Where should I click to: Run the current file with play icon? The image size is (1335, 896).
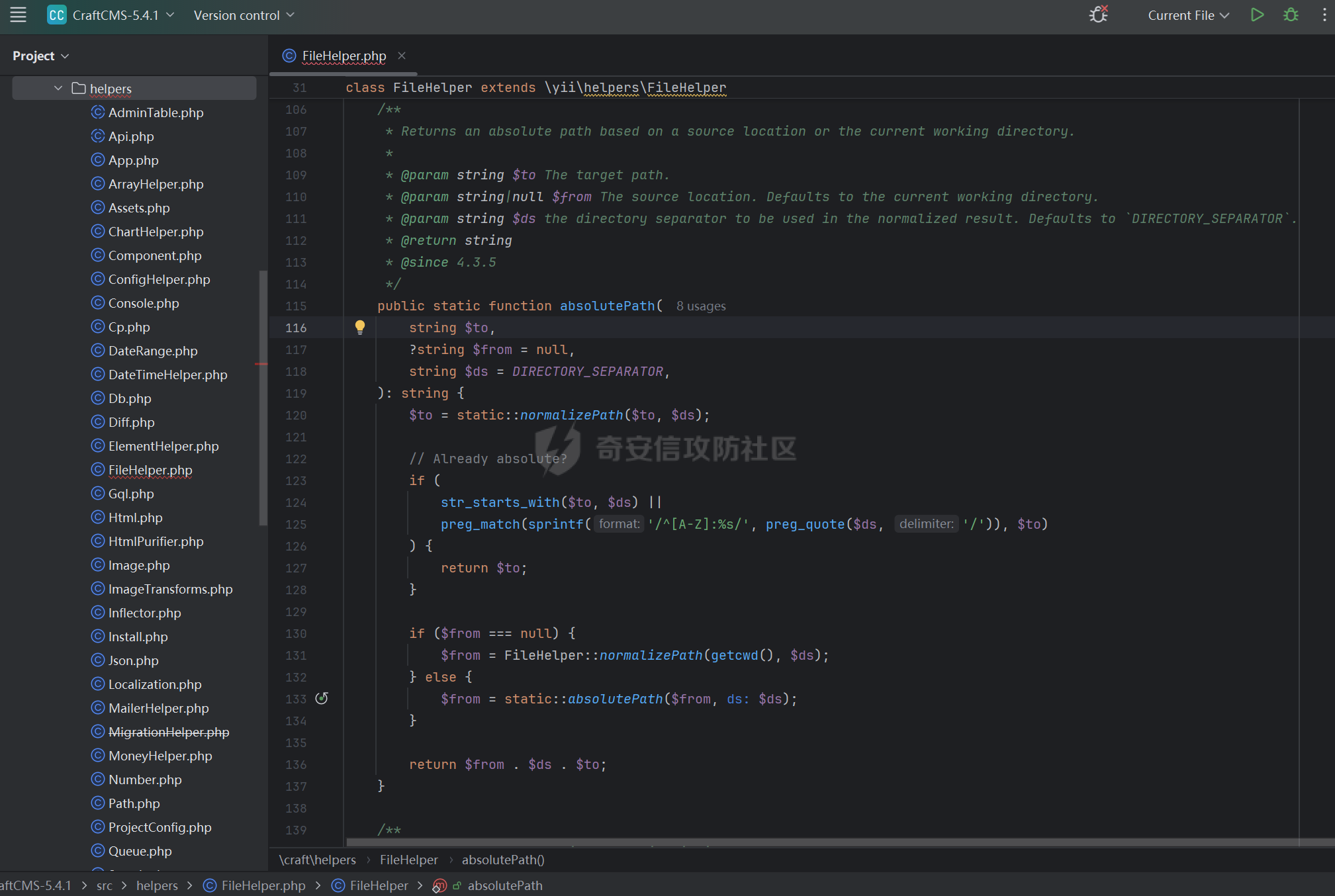(x=1257, y=15)
